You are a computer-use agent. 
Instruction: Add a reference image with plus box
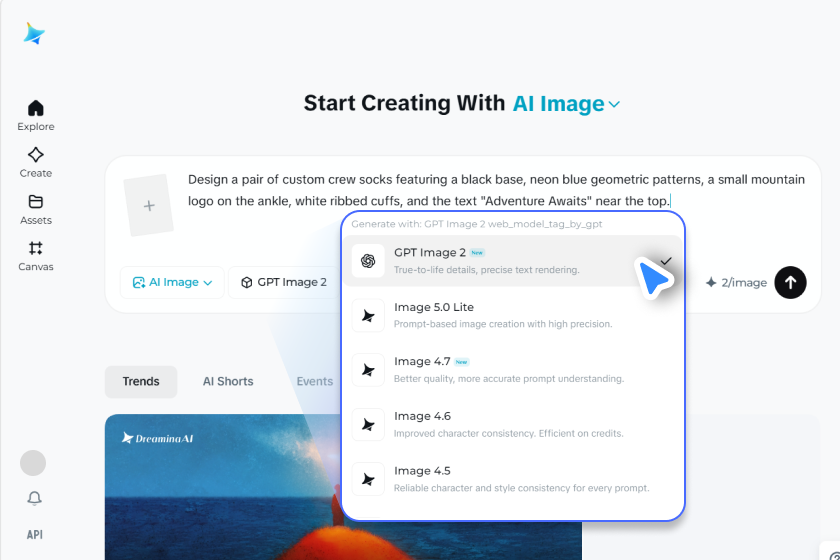pyautogui.click(x=148, y=205)
